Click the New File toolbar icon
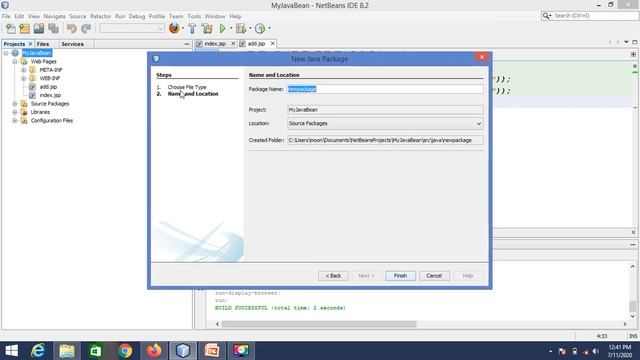 click(x=11, y=28)
